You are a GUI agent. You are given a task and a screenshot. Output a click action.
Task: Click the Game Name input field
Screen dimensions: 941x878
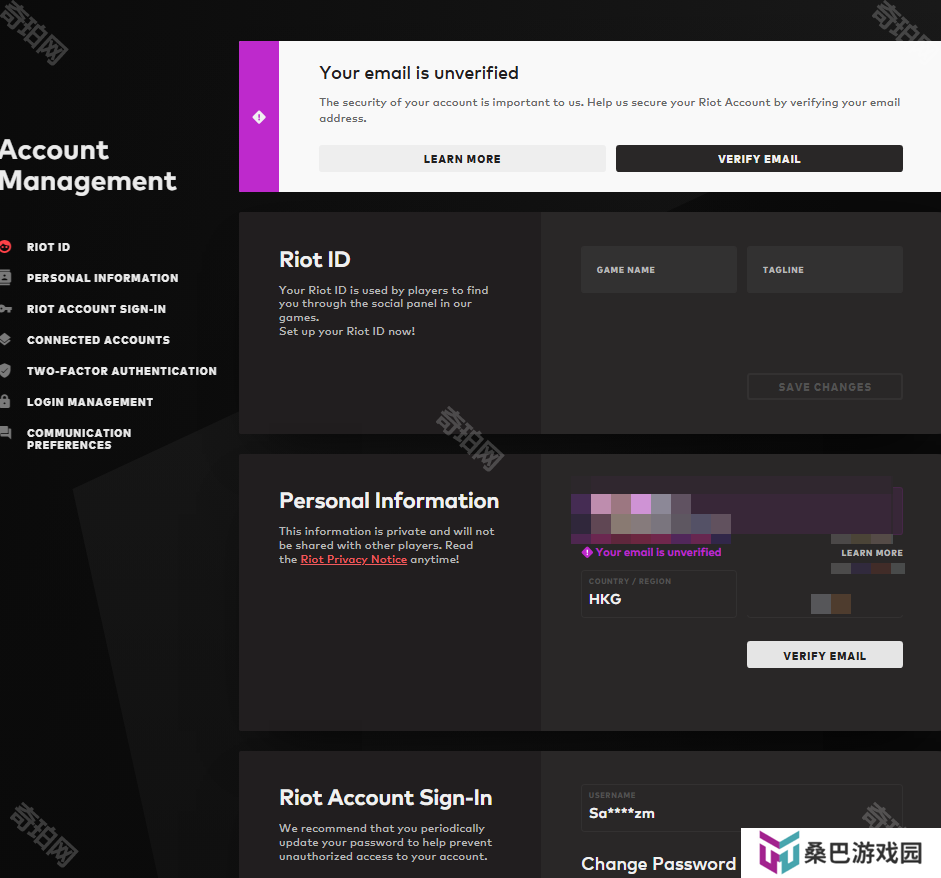tap(658, 270)
